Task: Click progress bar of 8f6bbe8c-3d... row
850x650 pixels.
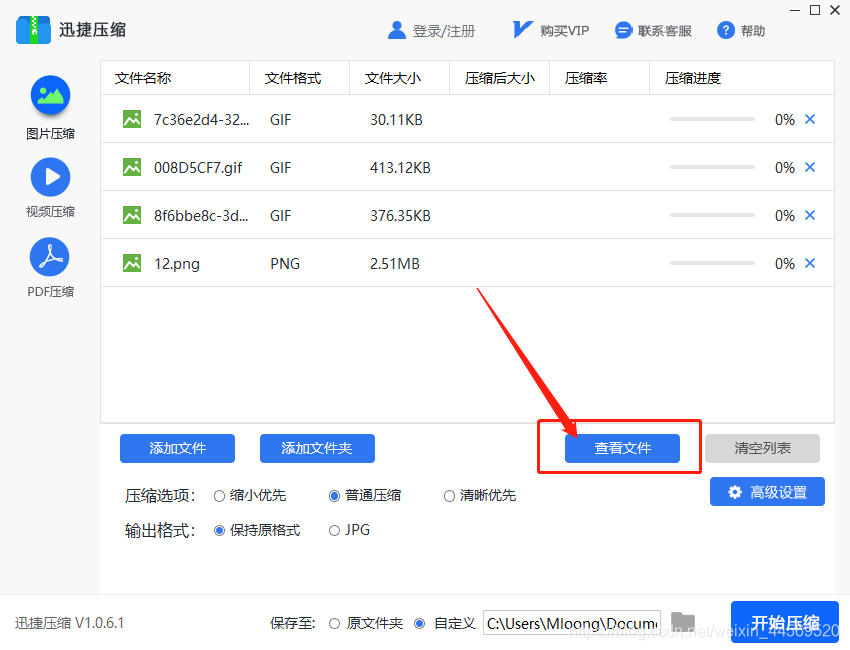Action: [712, 215]
